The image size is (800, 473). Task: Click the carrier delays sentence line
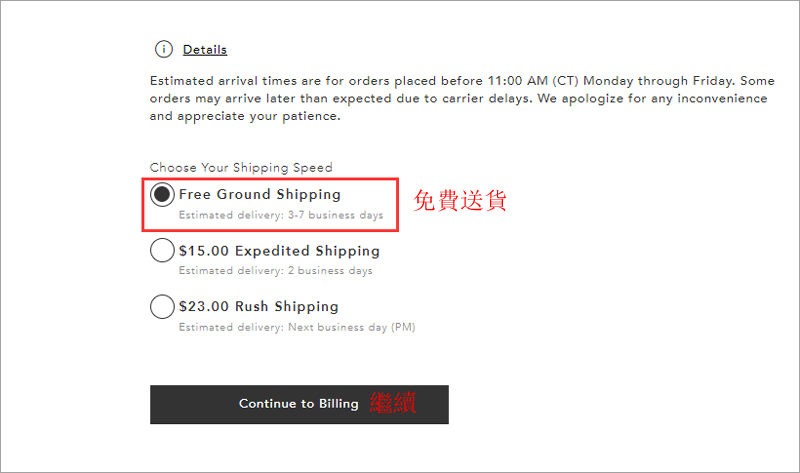458,98
